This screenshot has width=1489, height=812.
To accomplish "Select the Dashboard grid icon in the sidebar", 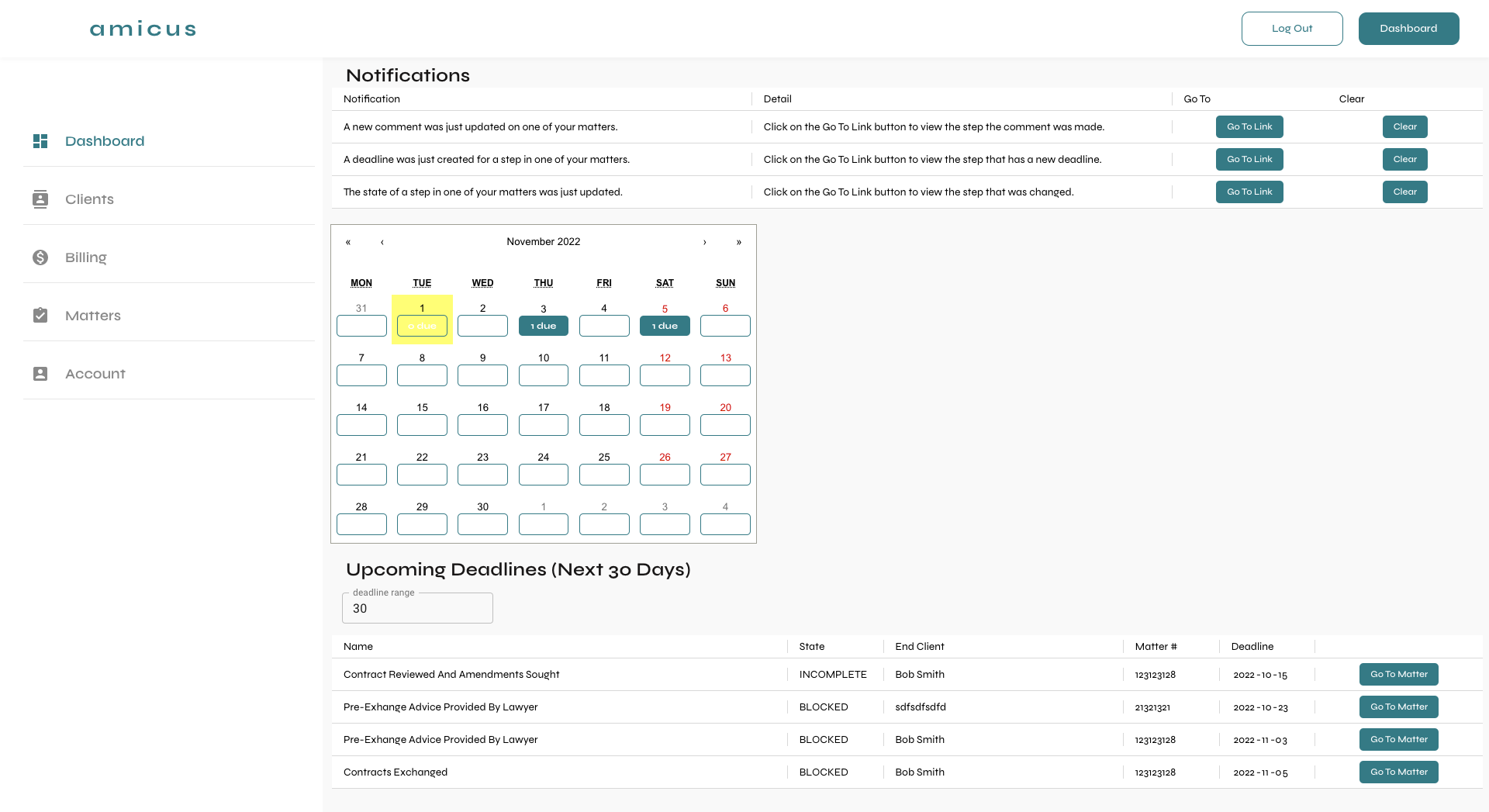I will click(x=40, y=141).
